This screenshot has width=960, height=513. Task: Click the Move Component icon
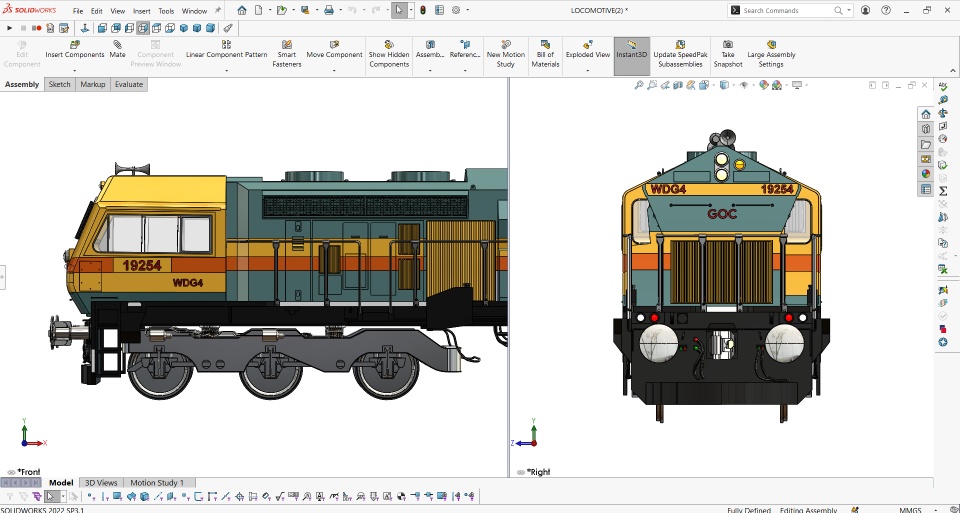click(334, 45)
